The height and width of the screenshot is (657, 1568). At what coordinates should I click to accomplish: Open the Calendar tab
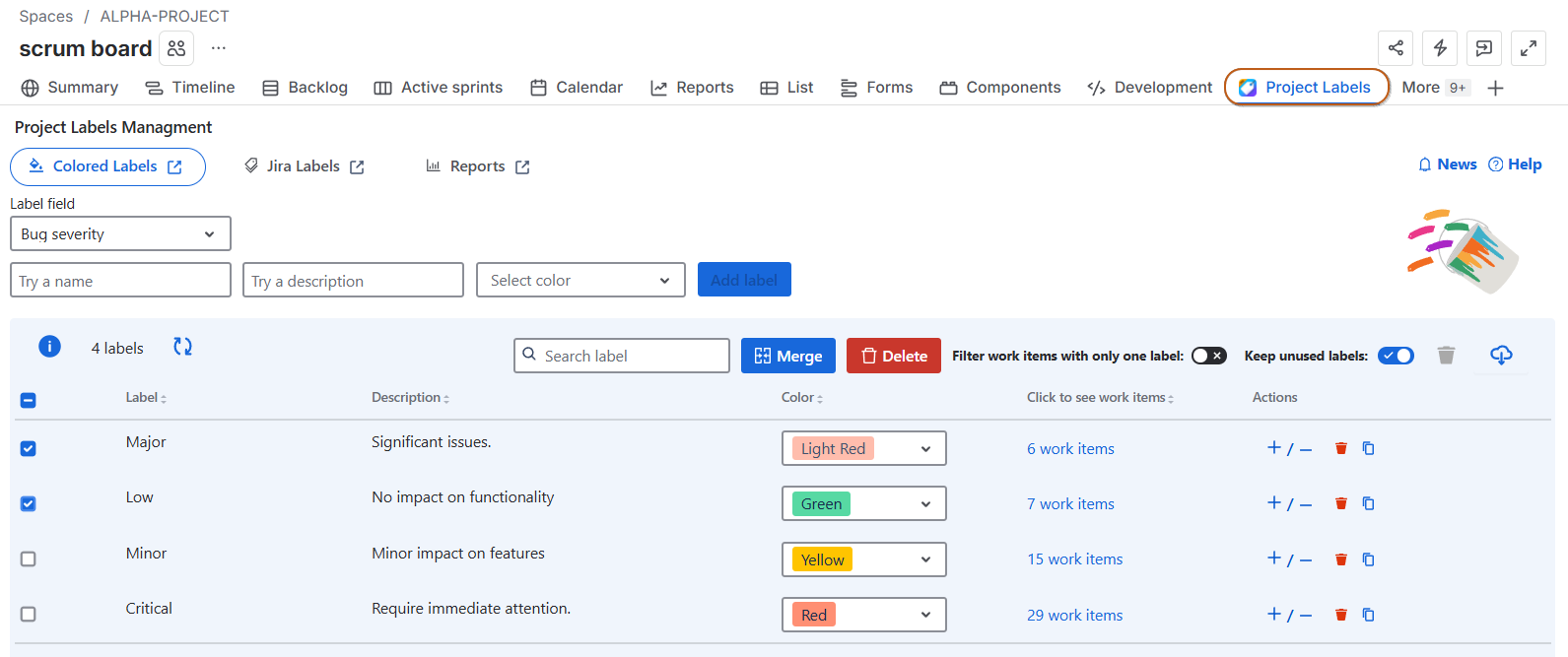[577, 88]
